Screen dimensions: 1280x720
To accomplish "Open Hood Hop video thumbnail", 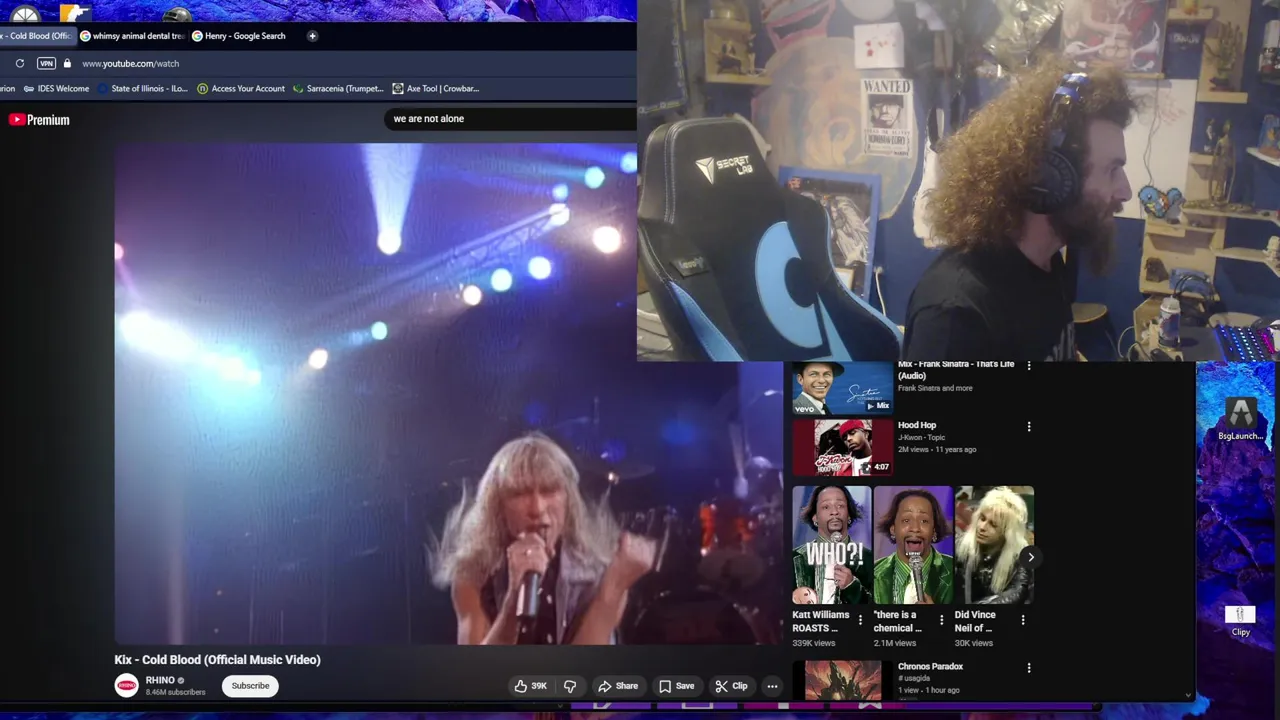I will click(843, 447).
